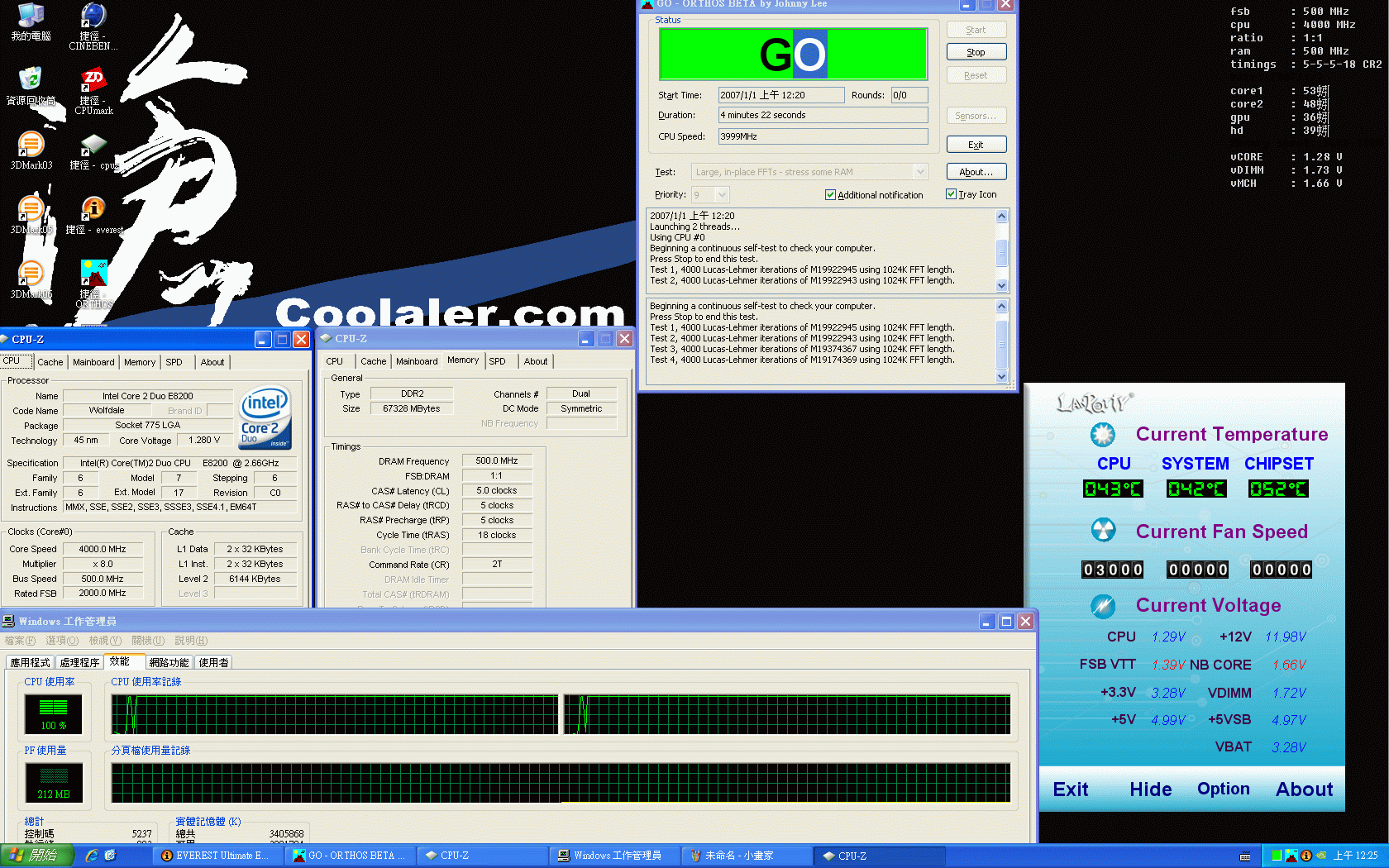Screen dimensions: 1389x868
Task: Open the Priority dropdown in ORTHOS
Action: click(722, 195)
